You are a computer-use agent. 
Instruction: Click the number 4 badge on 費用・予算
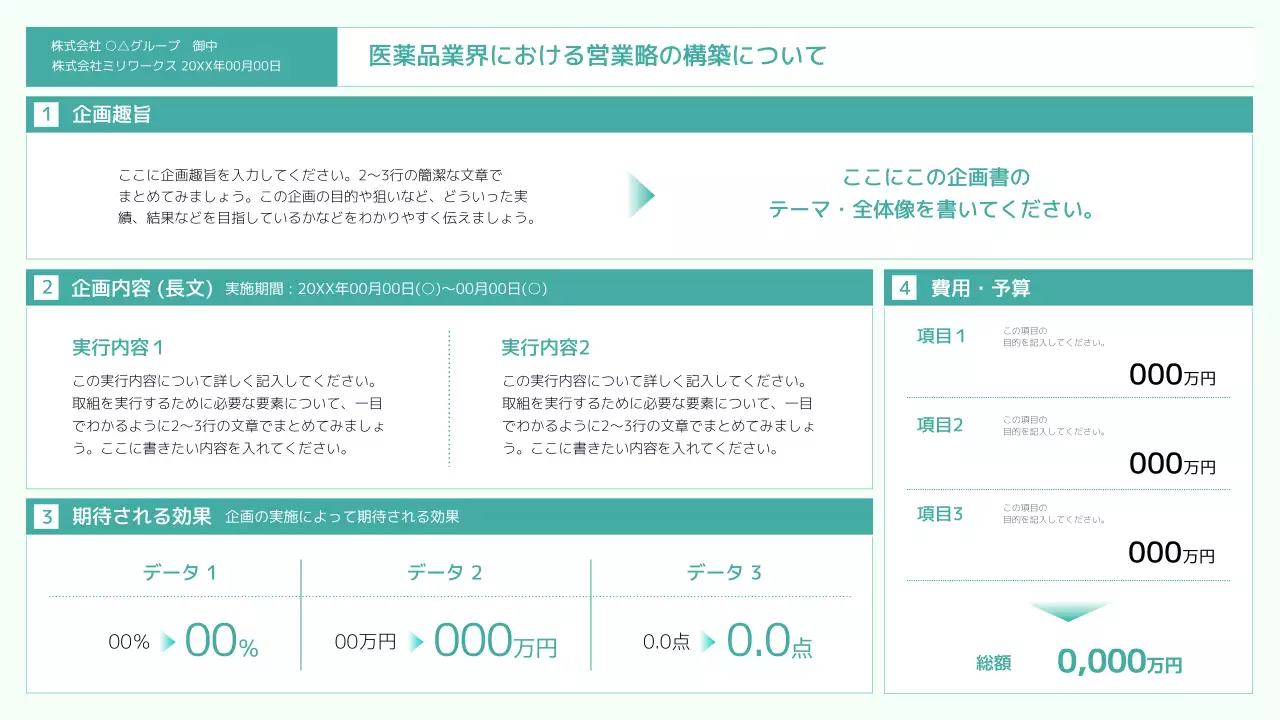click(x=904, y=288)
